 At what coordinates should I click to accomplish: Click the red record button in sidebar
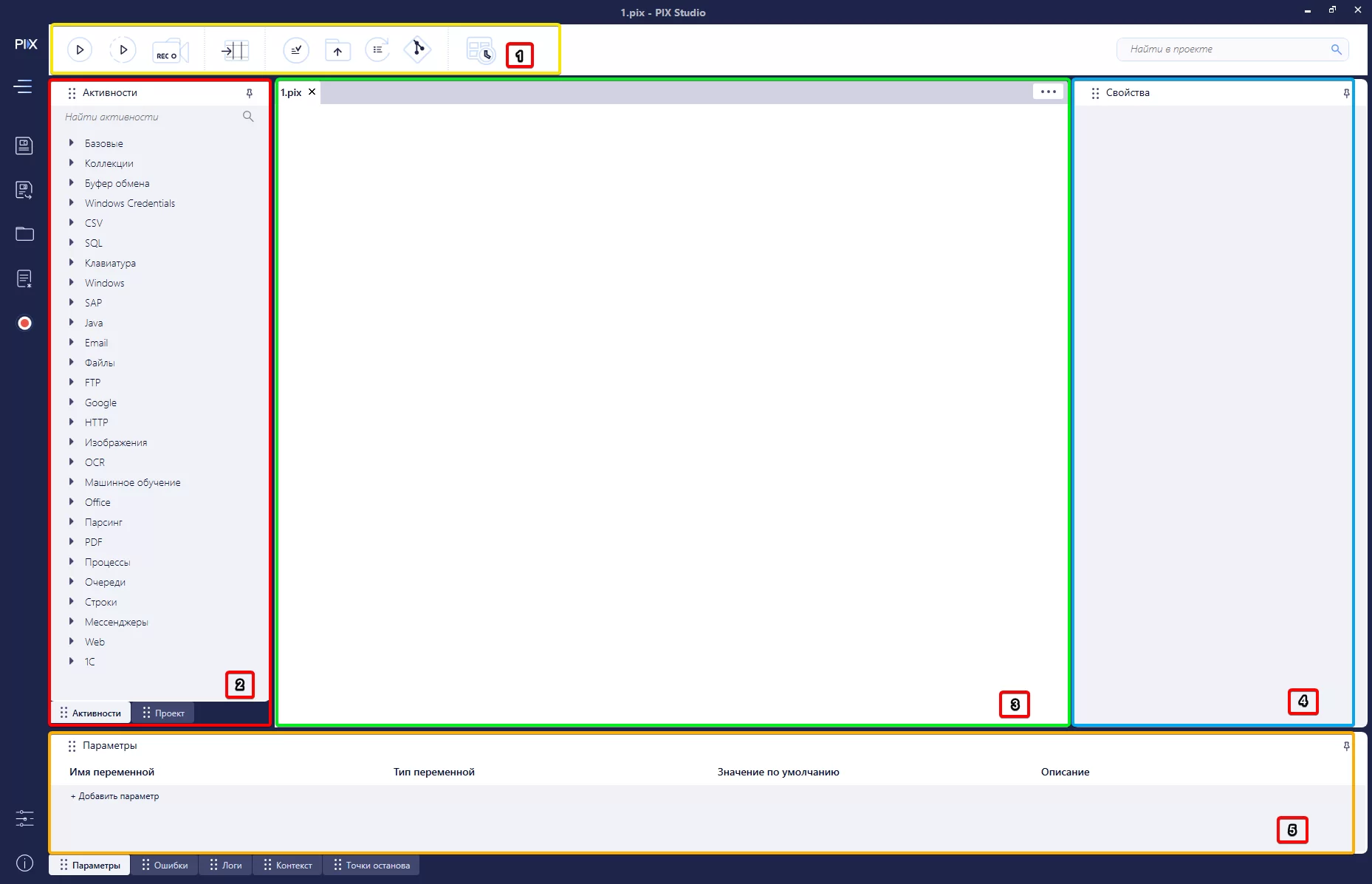pos(24,323)
